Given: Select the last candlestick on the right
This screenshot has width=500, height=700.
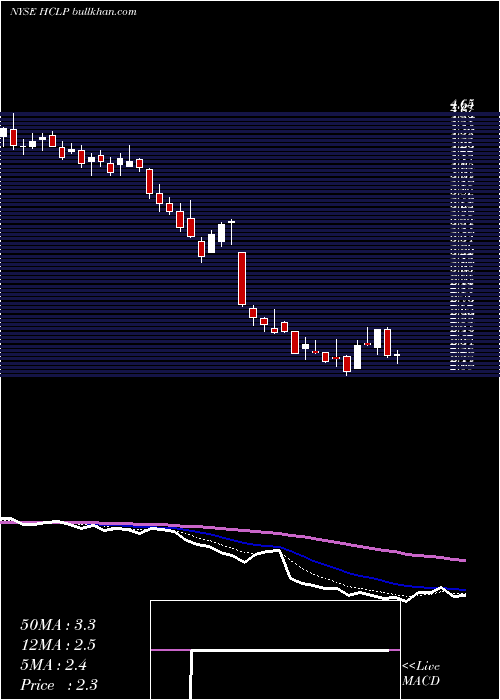Looking at the screenshot, I should click(397, 356).
